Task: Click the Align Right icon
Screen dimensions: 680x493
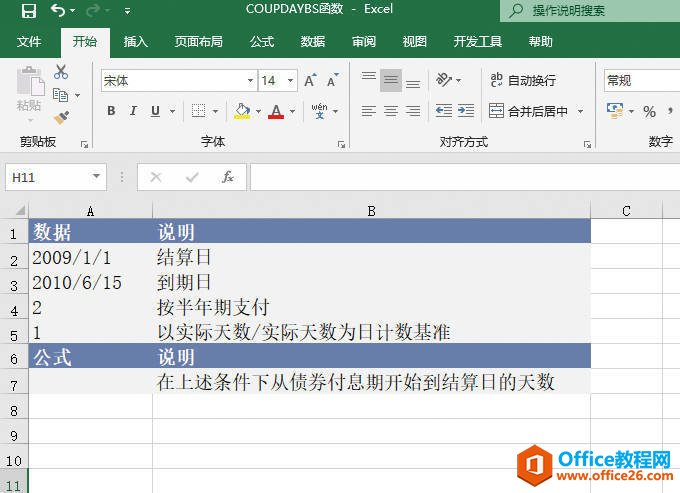Action: pos(413,111)
